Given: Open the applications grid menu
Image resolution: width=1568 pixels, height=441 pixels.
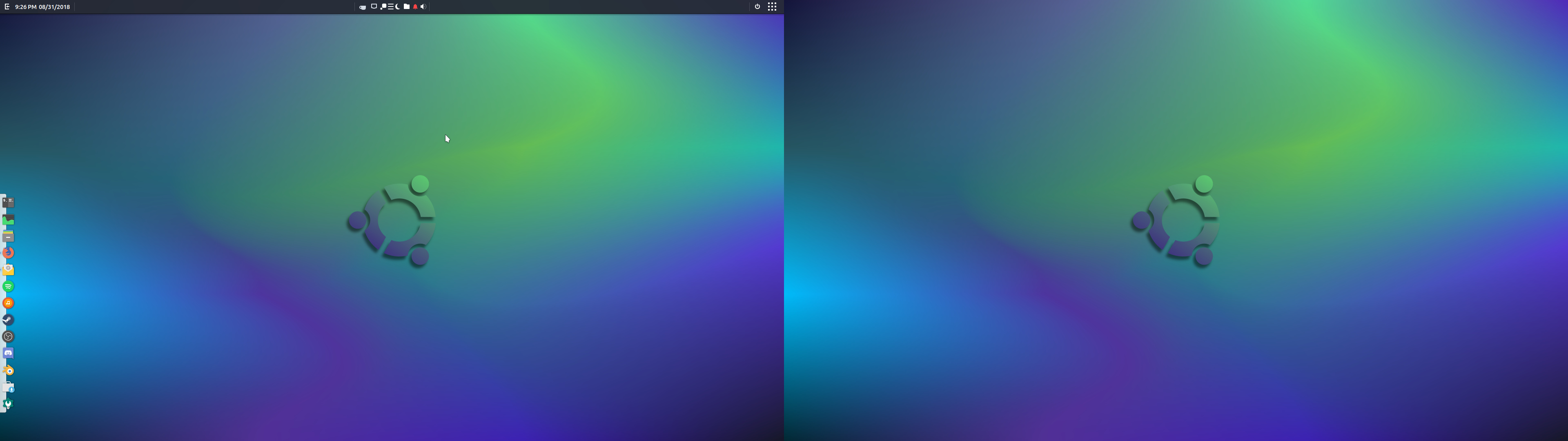Looking at the screenshot, I should click(772, 7).
